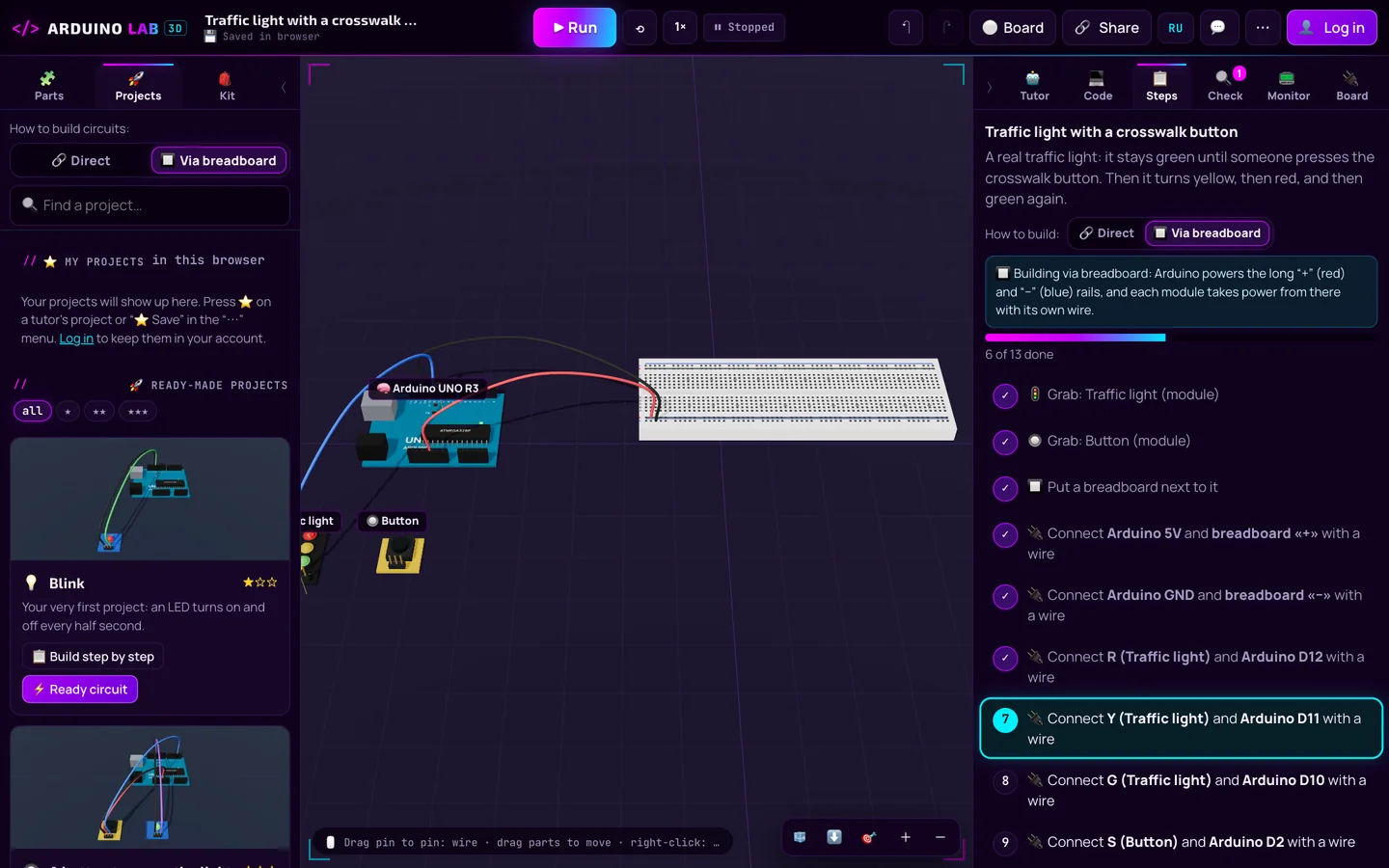This screenshot has width=1389, height=868.
Task: Click the steps progress bar
Action: (1181, 338)
